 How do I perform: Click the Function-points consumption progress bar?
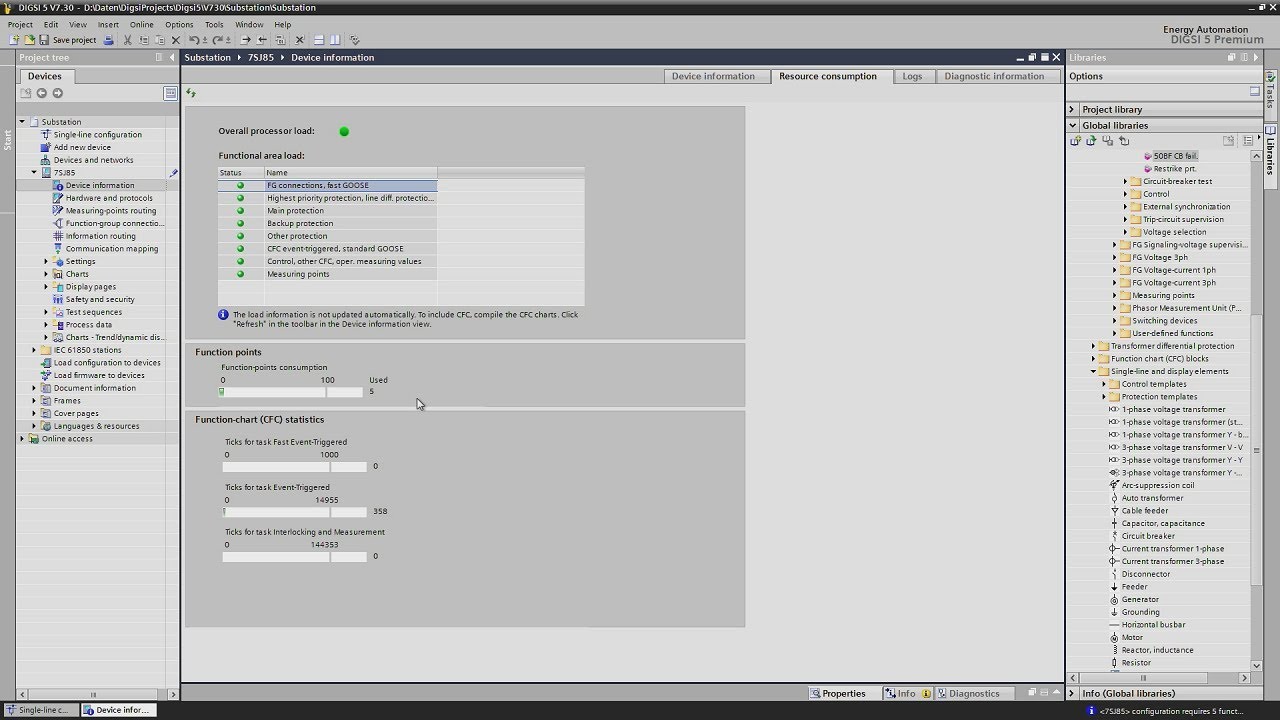tap(292, 392)
